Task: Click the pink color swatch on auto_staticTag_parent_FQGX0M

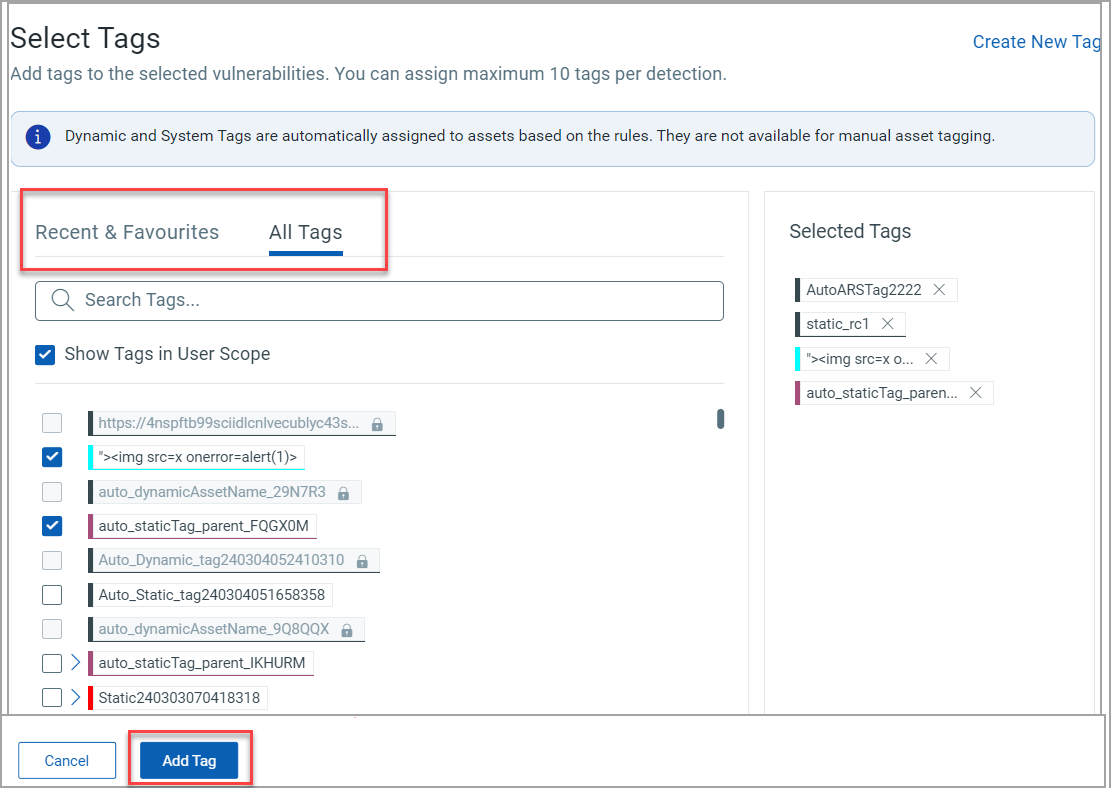Action: click(x=90, y=525)
